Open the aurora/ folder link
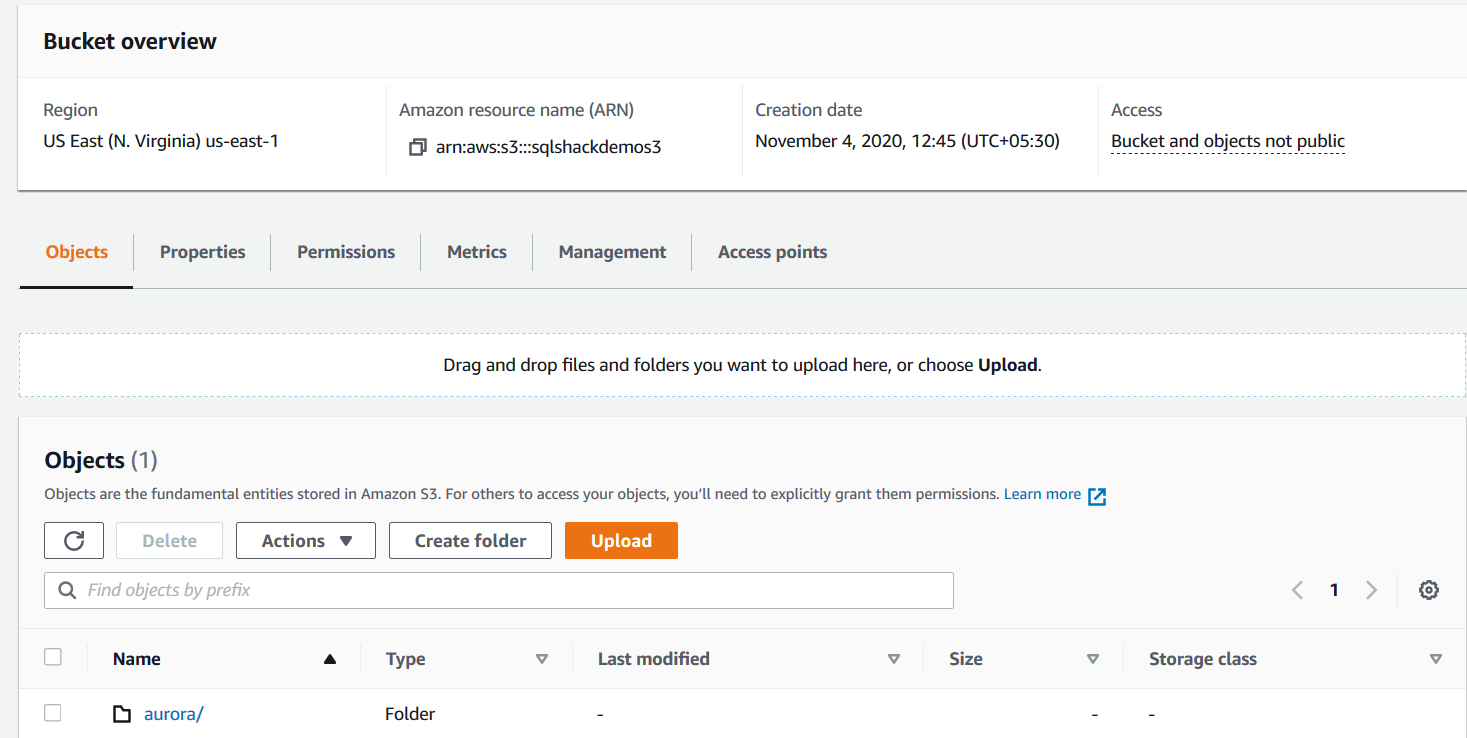Screen dimensions: 1467x738 click(x=174, y=714)
